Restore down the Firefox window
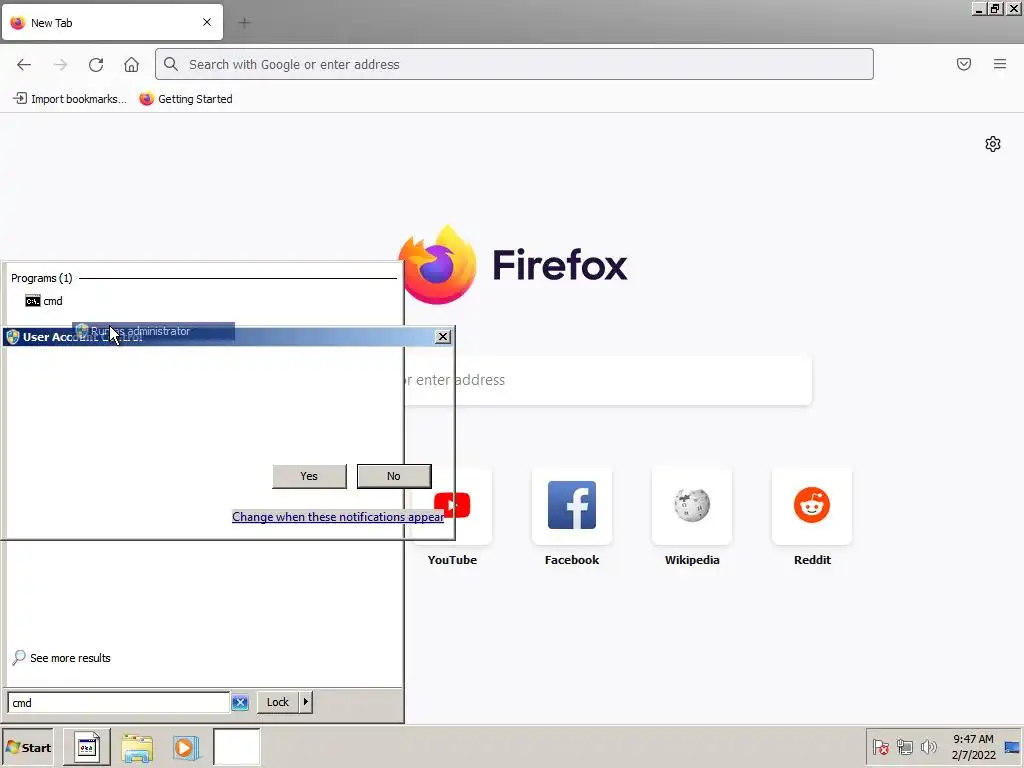The height and width of the screenshot is (768, 1024). pyautogui.click(x=995, y=8)
